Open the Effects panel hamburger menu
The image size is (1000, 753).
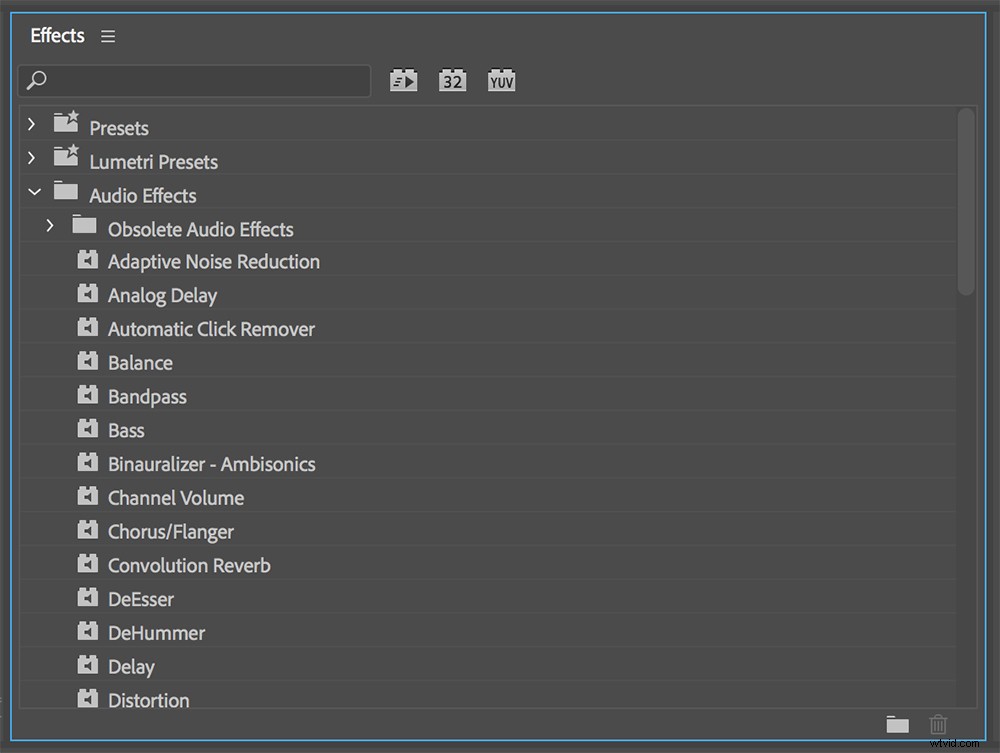[108, 37]
